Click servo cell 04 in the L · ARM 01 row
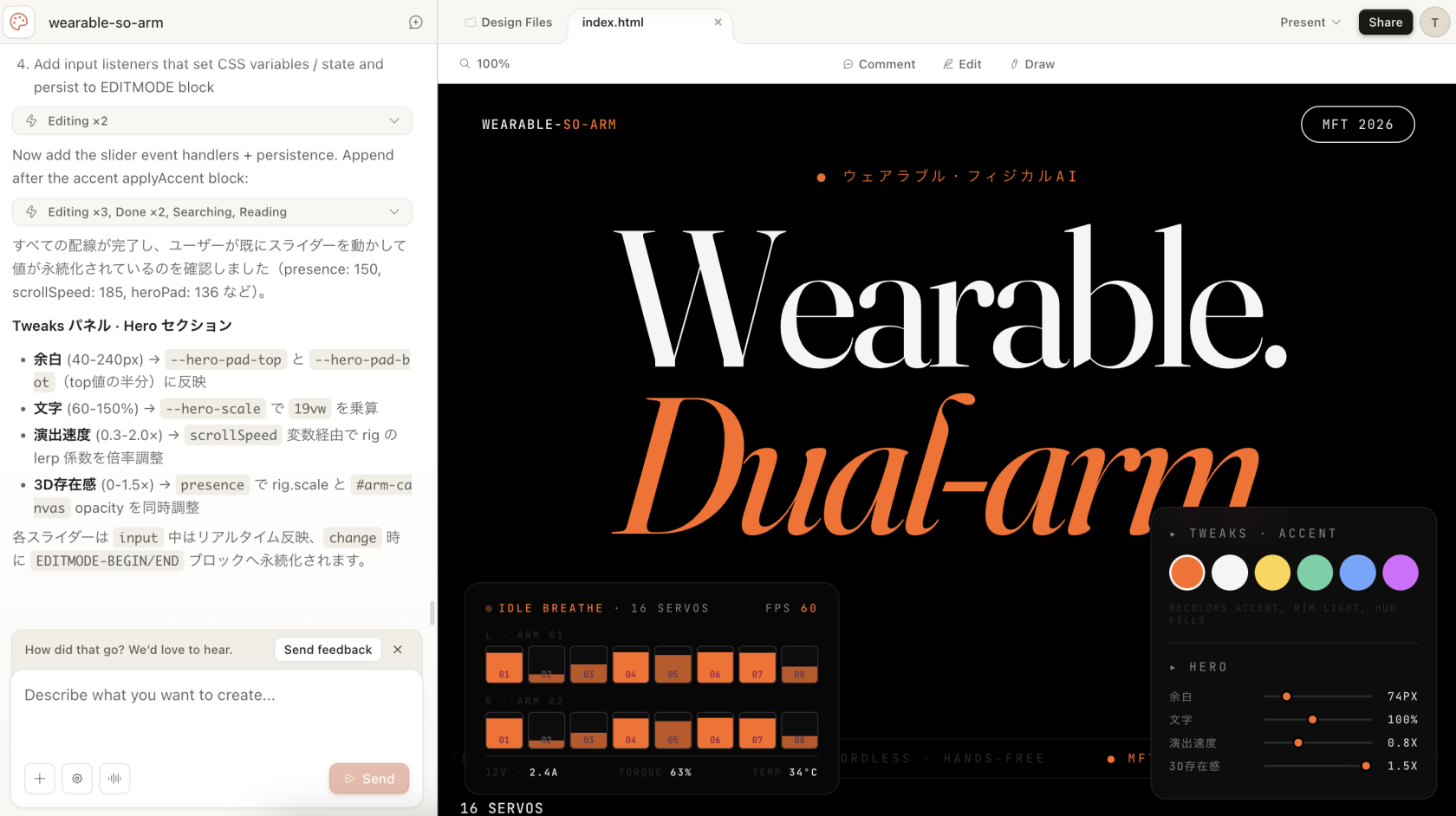 point(631,664)
